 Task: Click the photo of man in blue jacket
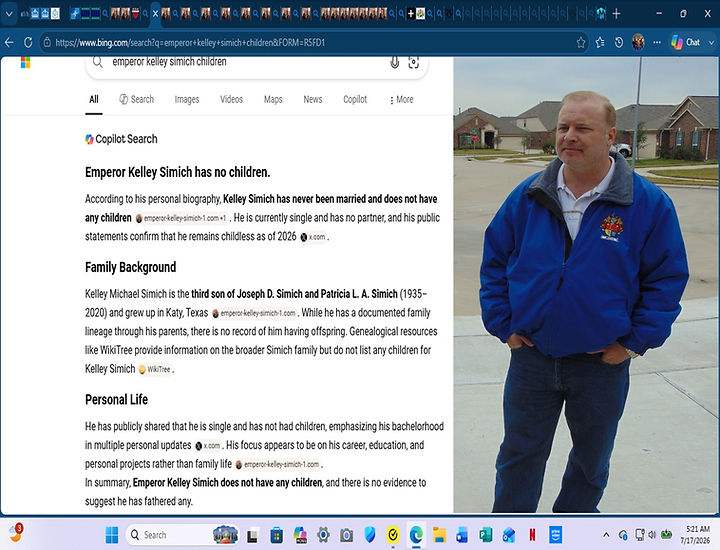point(586,285)
